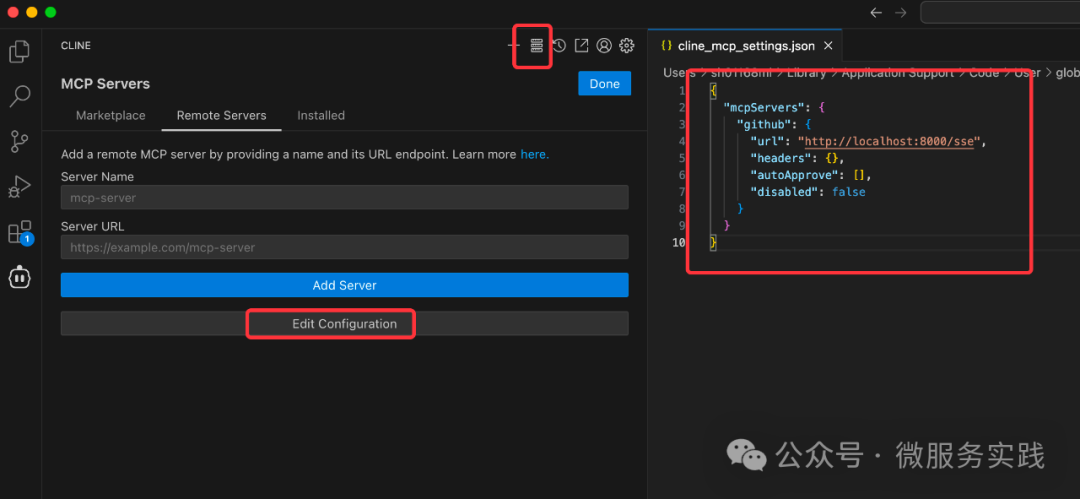
Task: Open the MCP Servers icon in Cline header
Action: click(537, 45)
